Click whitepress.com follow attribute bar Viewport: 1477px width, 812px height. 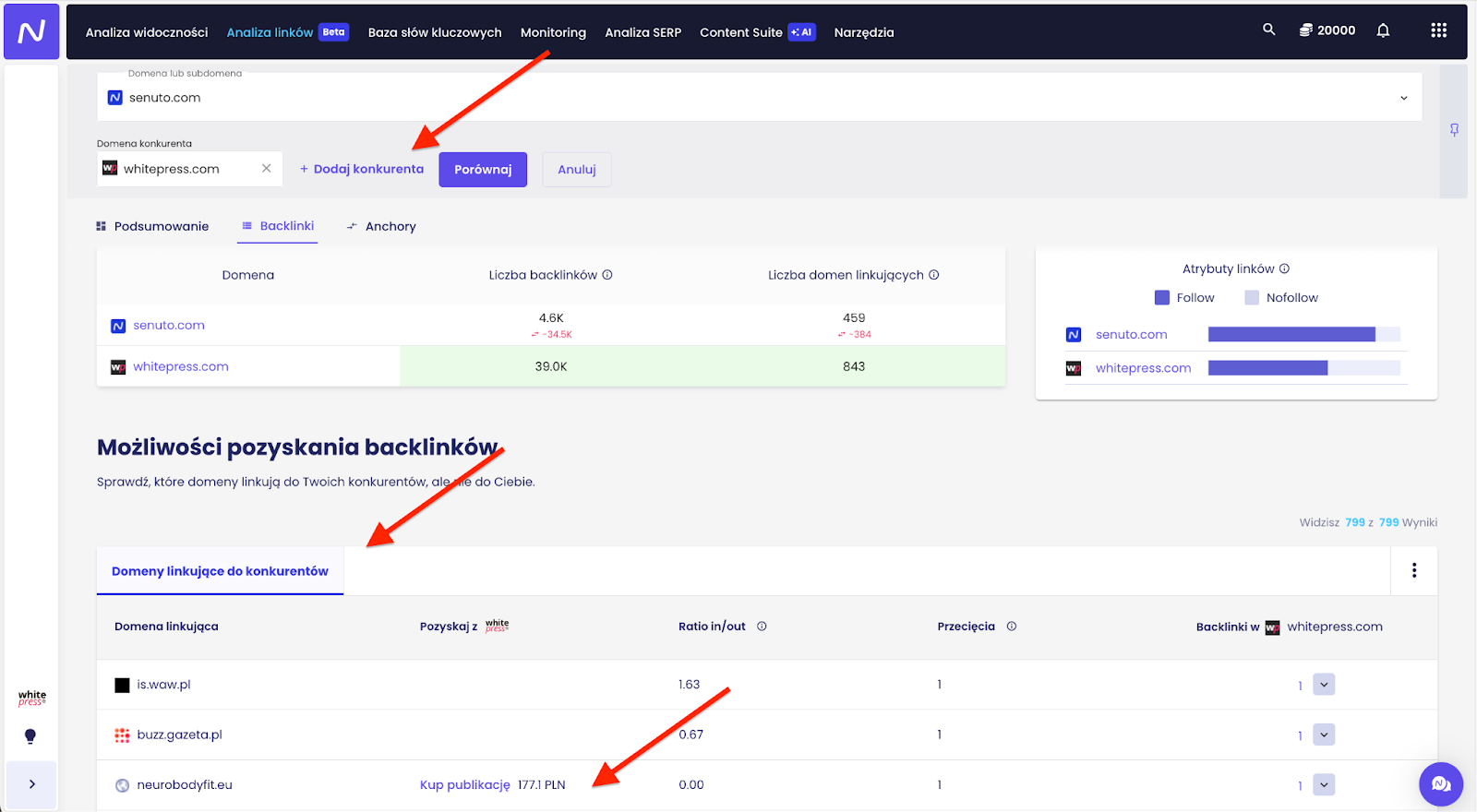click(1267, 368)
